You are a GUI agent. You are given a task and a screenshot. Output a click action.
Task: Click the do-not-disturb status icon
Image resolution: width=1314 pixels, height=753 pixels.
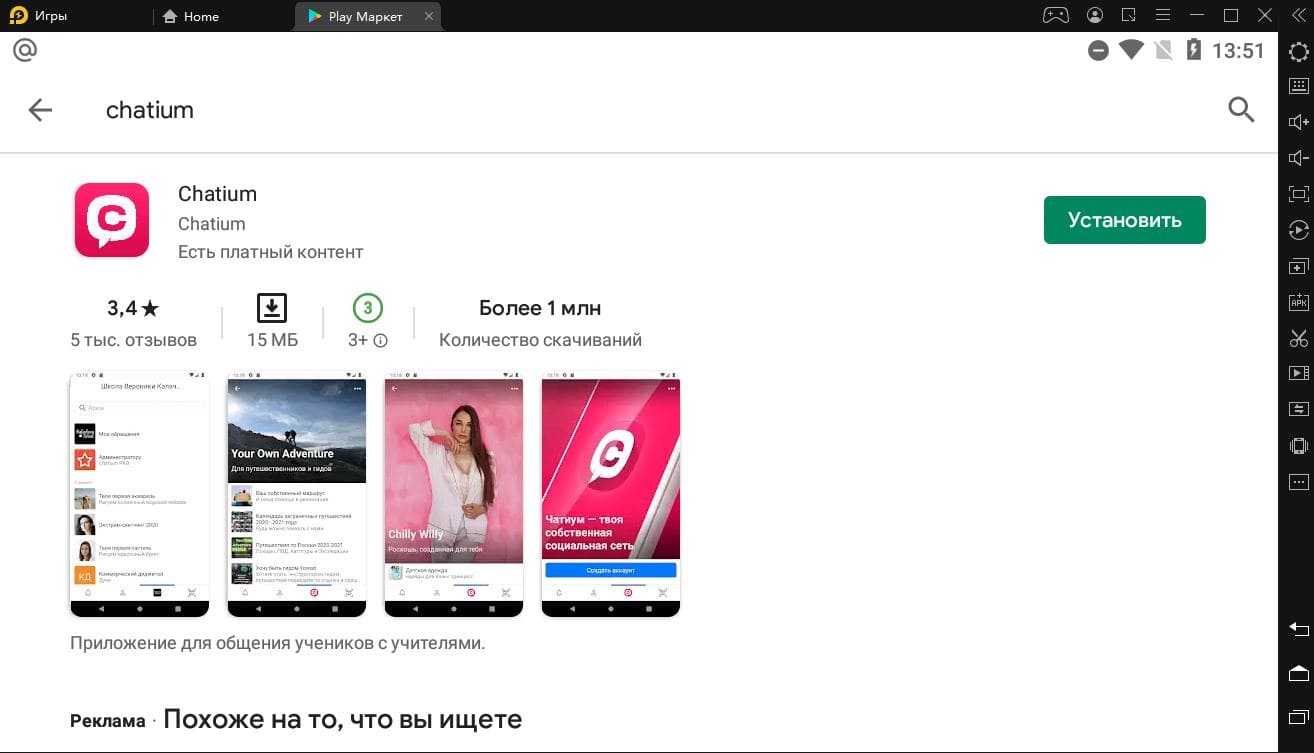pos(1098,50)
